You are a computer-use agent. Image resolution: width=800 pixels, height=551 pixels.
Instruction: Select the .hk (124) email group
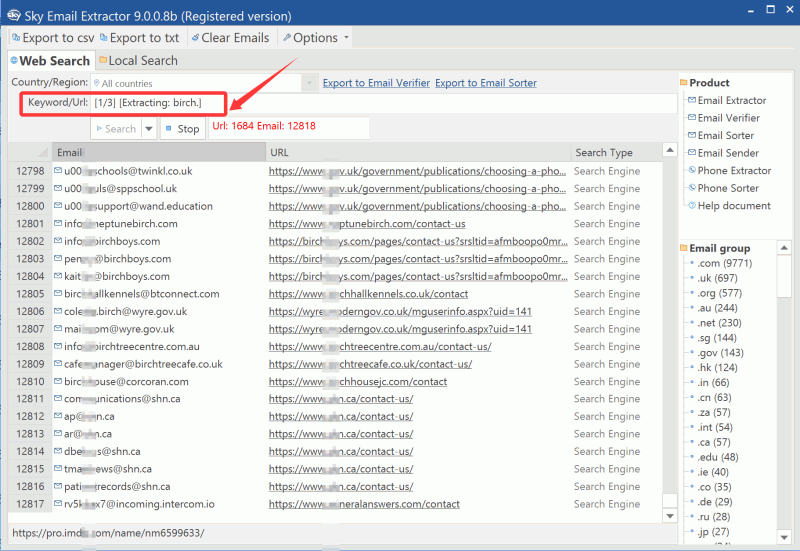pos(717,368)
